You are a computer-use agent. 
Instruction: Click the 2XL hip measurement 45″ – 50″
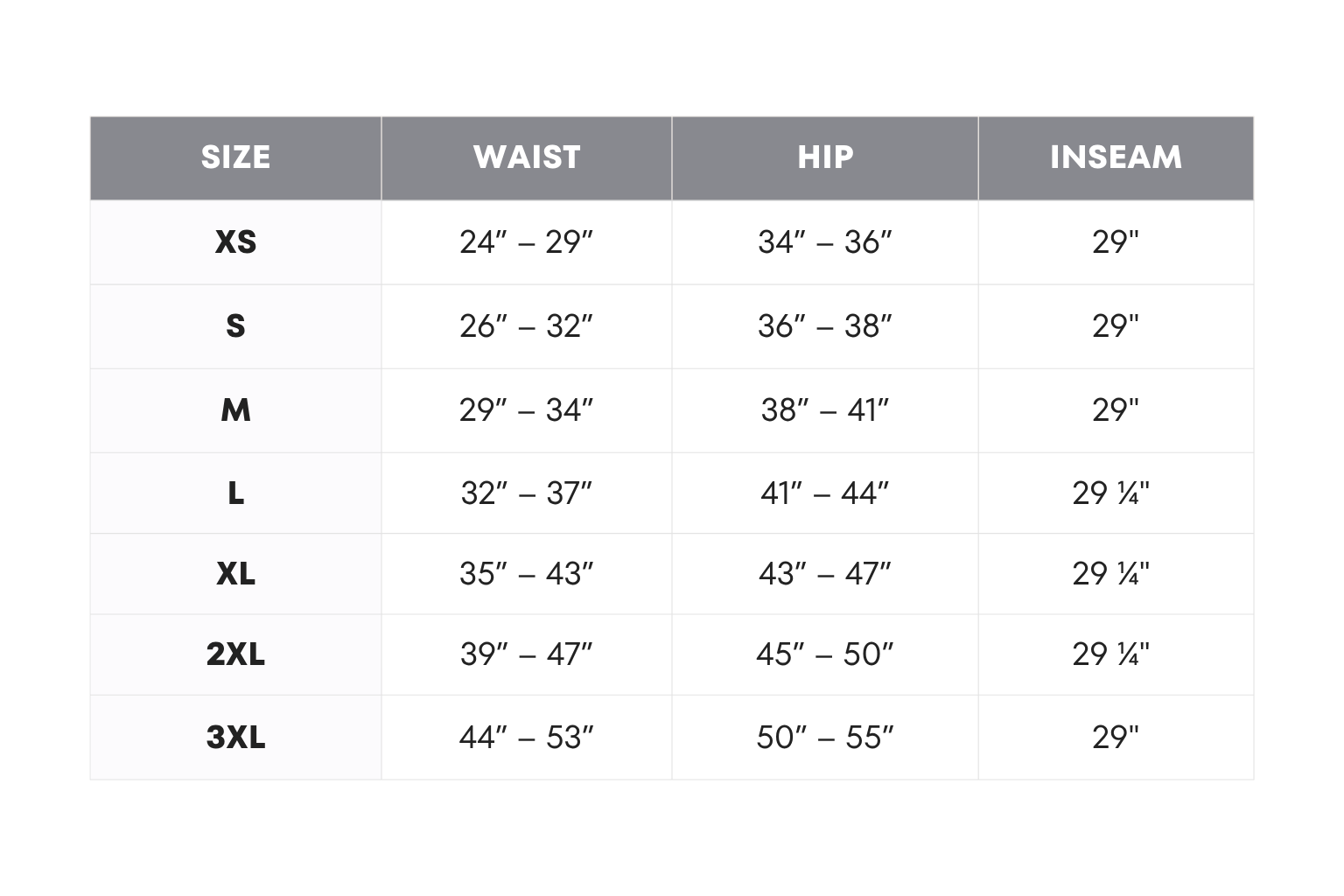pyautogui.click(x=825, y=654)
